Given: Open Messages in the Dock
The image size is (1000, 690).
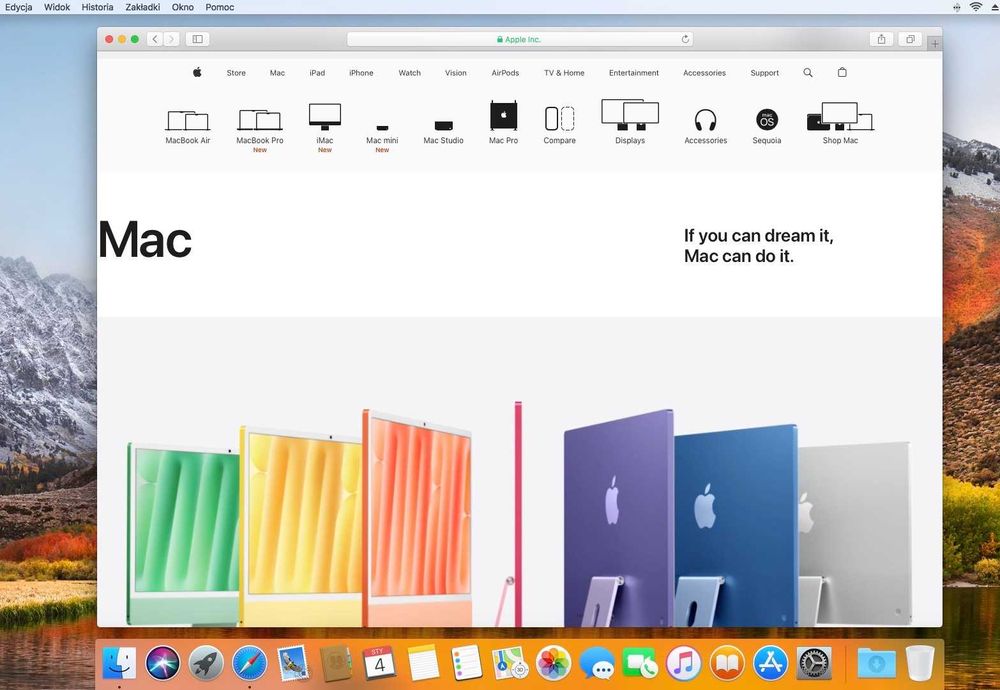Looking at the screenshot, I should [x=597, y=663].
